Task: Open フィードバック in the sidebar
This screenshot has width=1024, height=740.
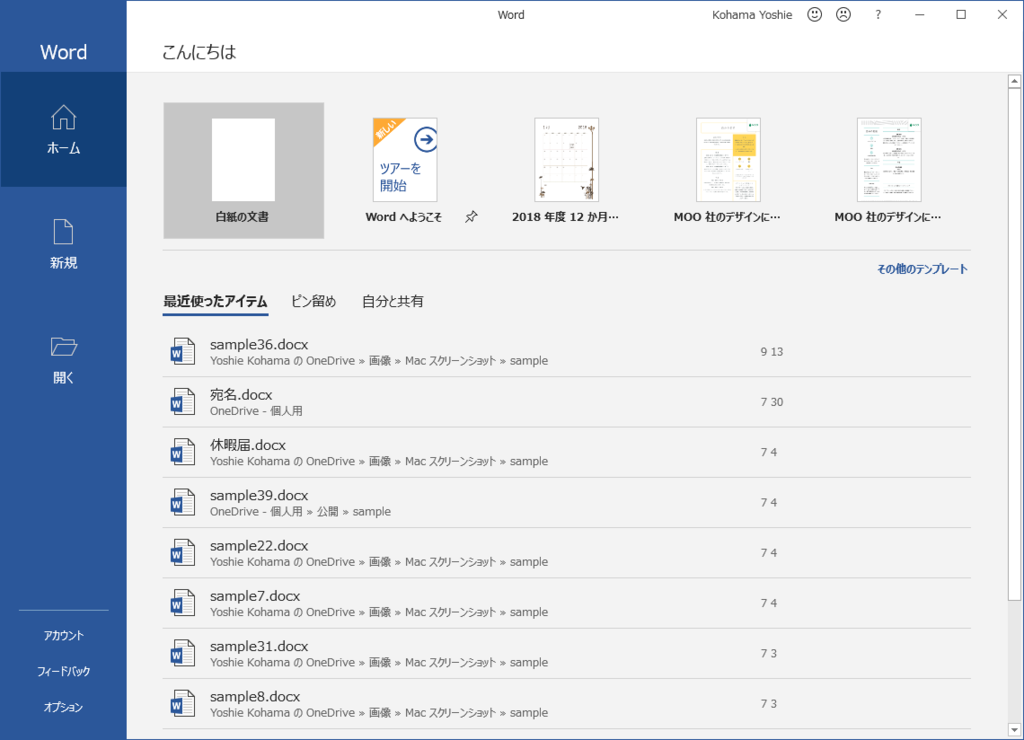Action: coord(63,671)
